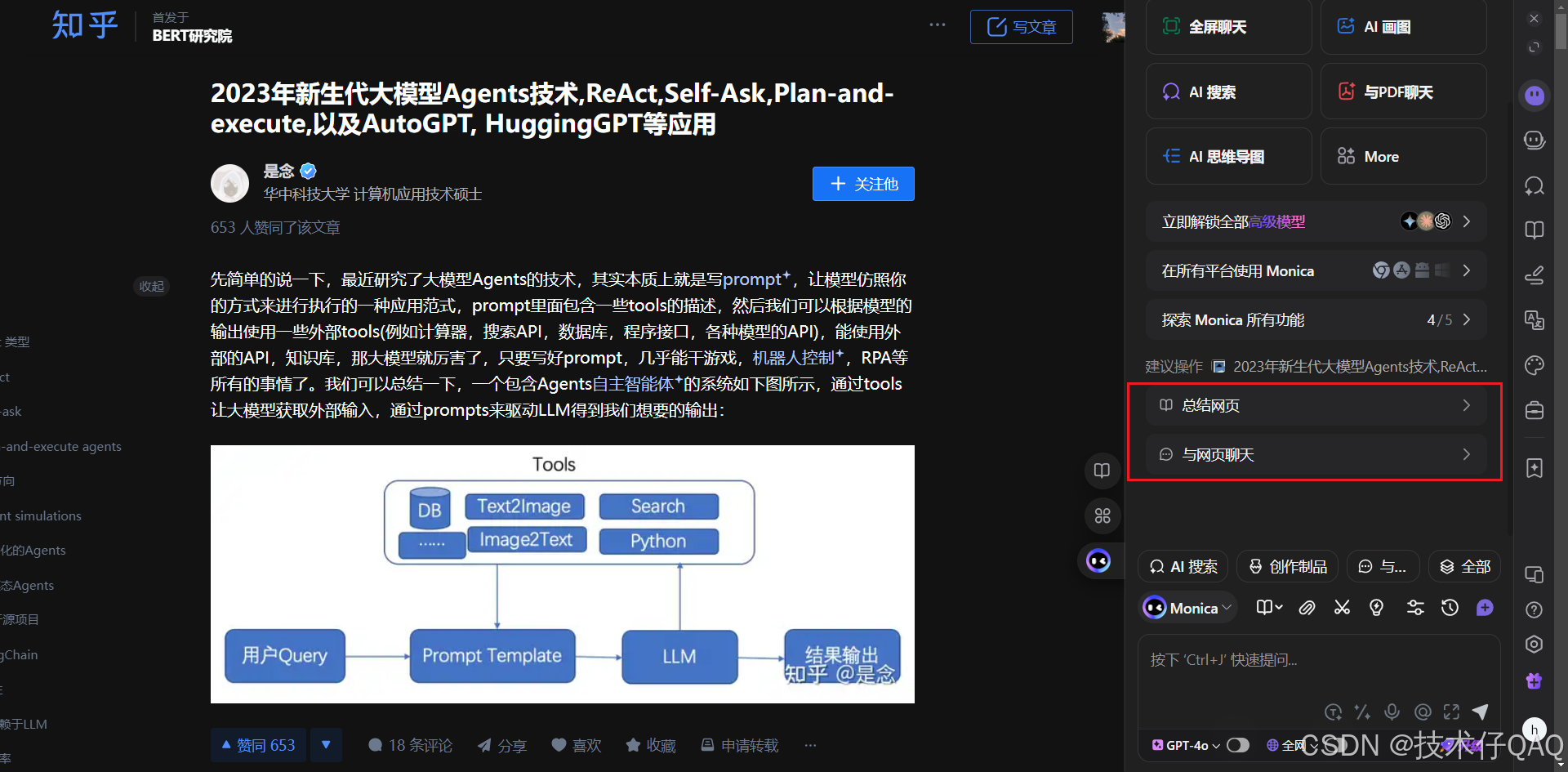Select the AI 搜索 chip above input
This screenshot has width=1568, height=772.
point(1183,566)
